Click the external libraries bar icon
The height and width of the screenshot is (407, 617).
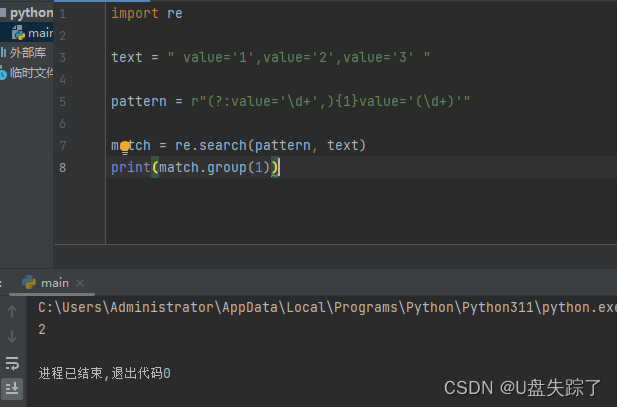coord(3,52)
